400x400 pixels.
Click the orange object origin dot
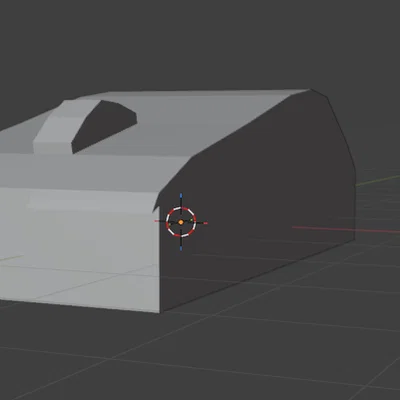(181, 222)
